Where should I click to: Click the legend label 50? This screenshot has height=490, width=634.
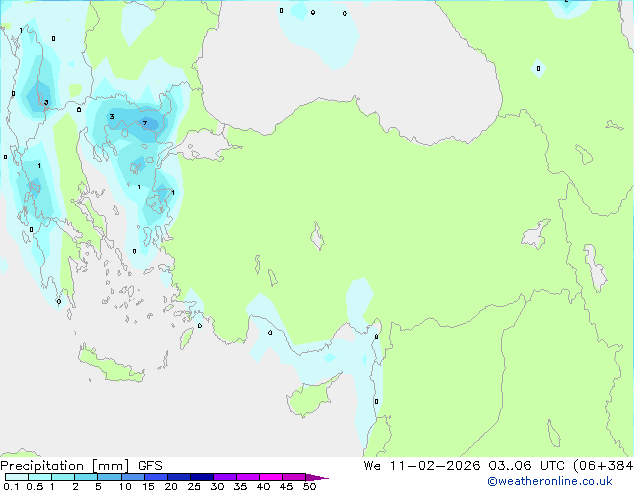click(309, 486)
